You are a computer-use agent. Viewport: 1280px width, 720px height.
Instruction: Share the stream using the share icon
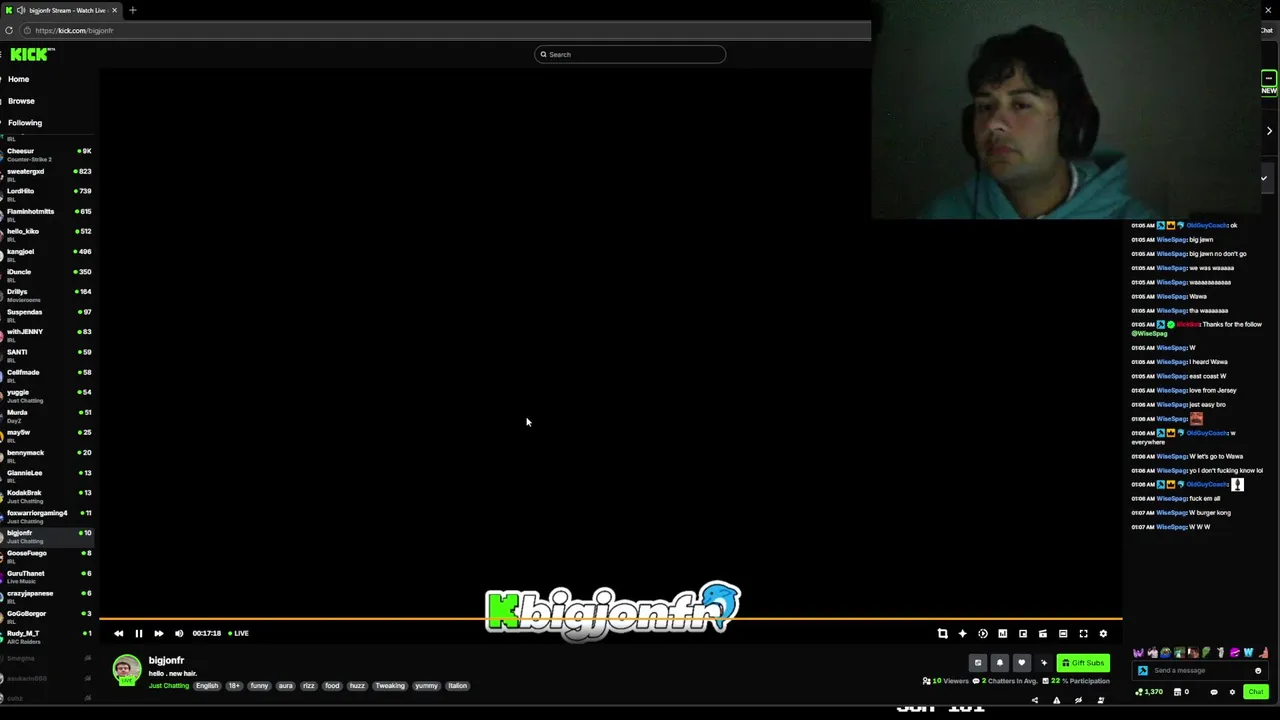pos(1035,700)
